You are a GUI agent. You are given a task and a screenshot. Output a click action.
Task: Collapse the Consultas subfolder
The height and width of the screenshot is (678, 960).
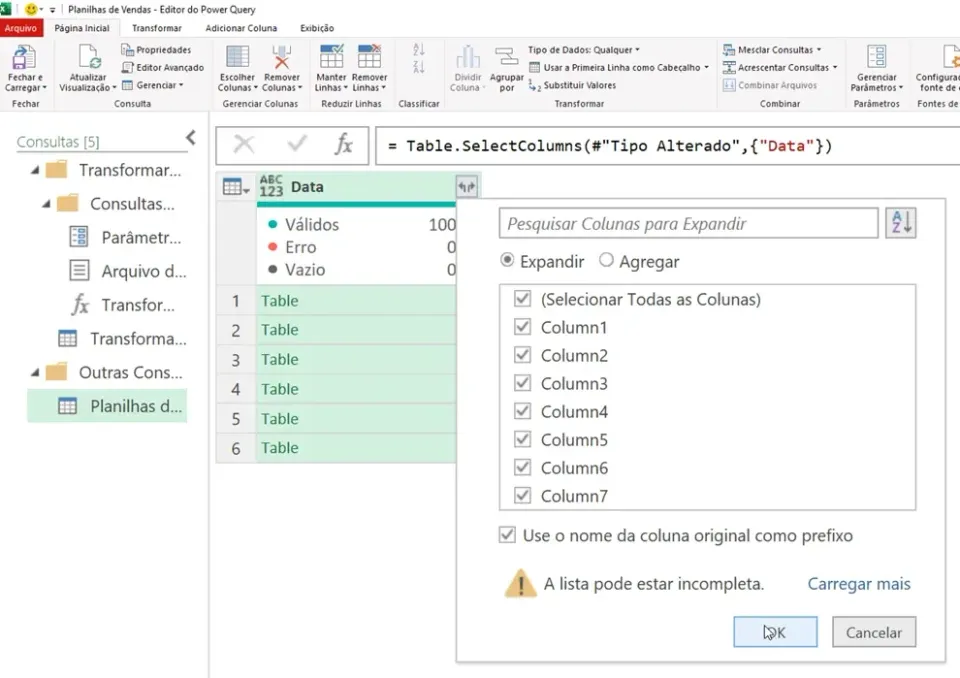pyautogui.click(x=46, y=204)
